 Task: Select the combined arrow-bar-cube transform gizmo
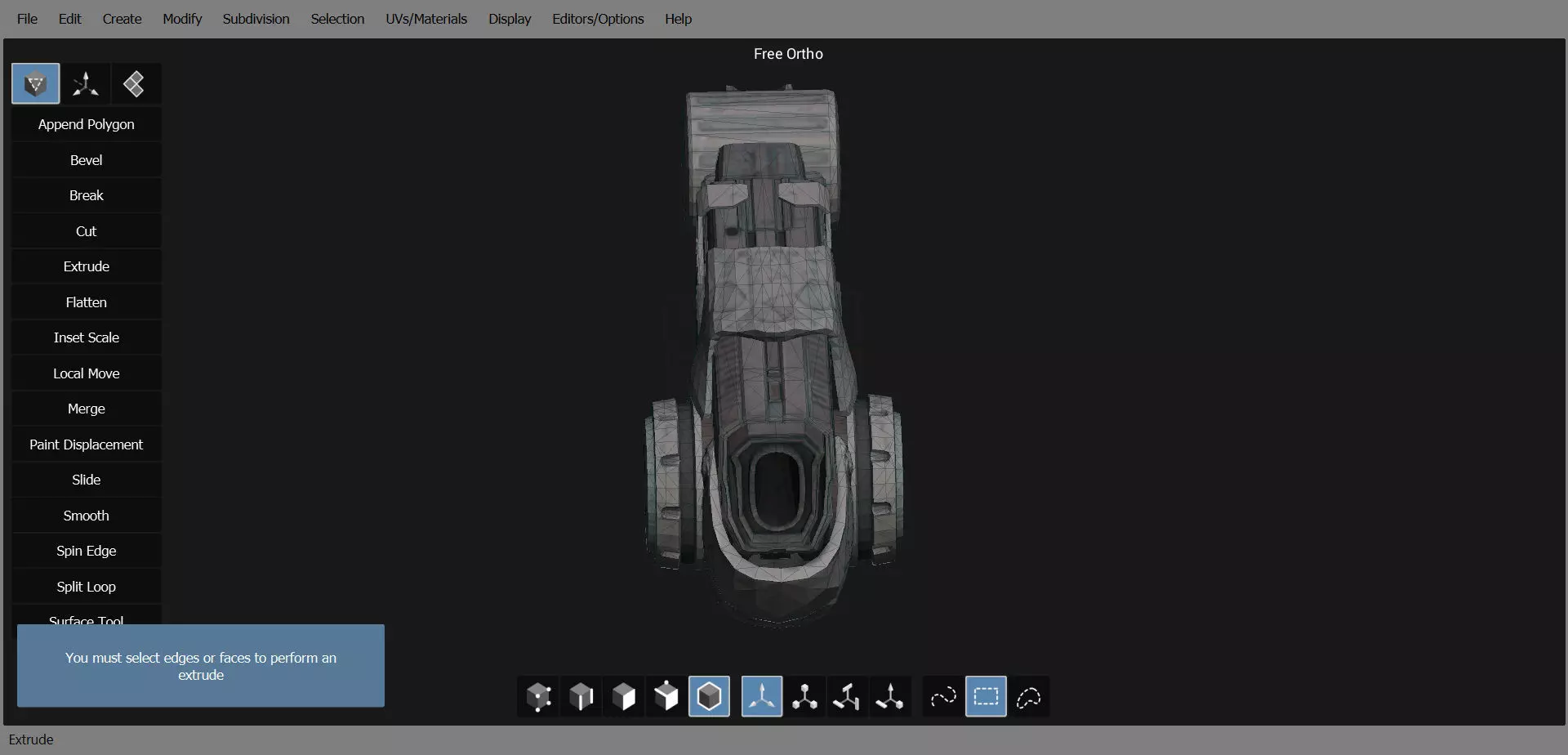coord(889,697)
